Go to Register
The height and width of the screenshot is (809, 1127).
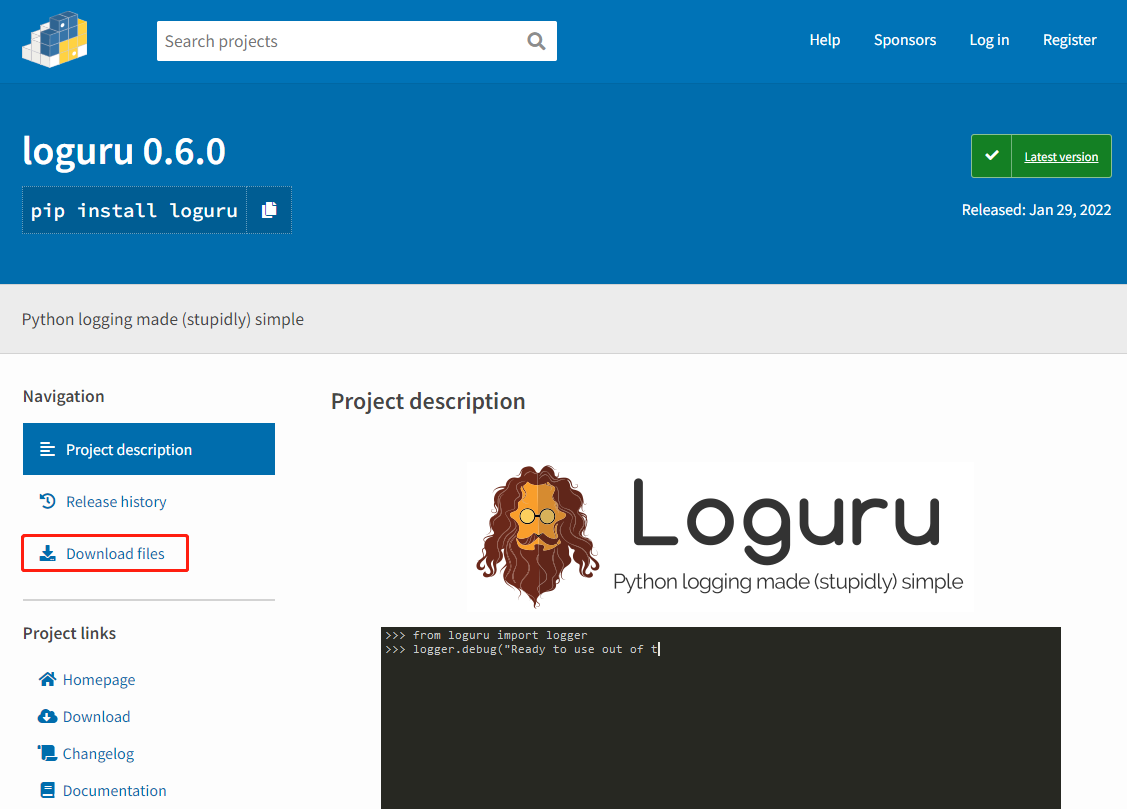1070,40
